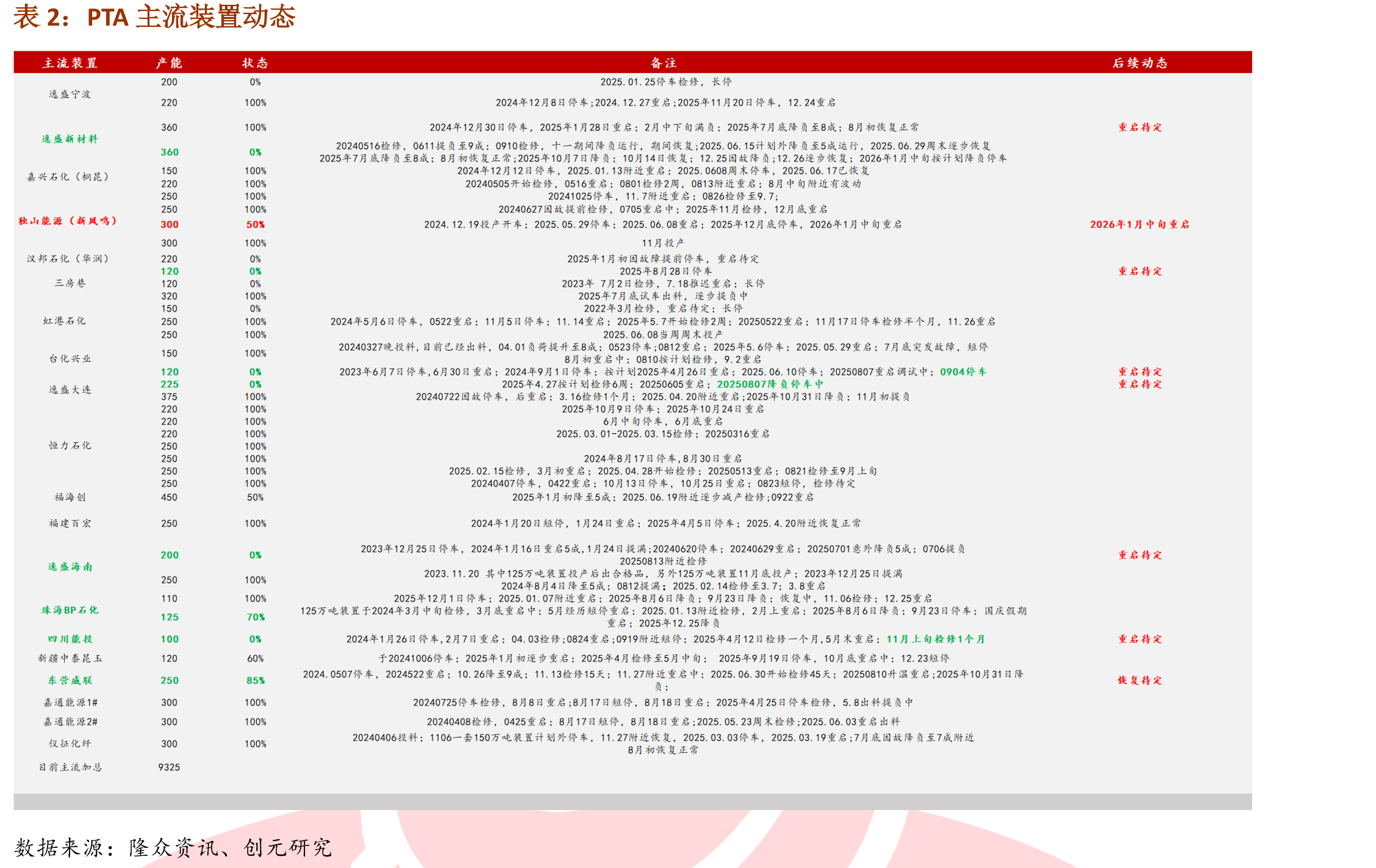Click the 主流装置 column header
This screenshot has width=1376, height=868.
(x=70, y=63)
